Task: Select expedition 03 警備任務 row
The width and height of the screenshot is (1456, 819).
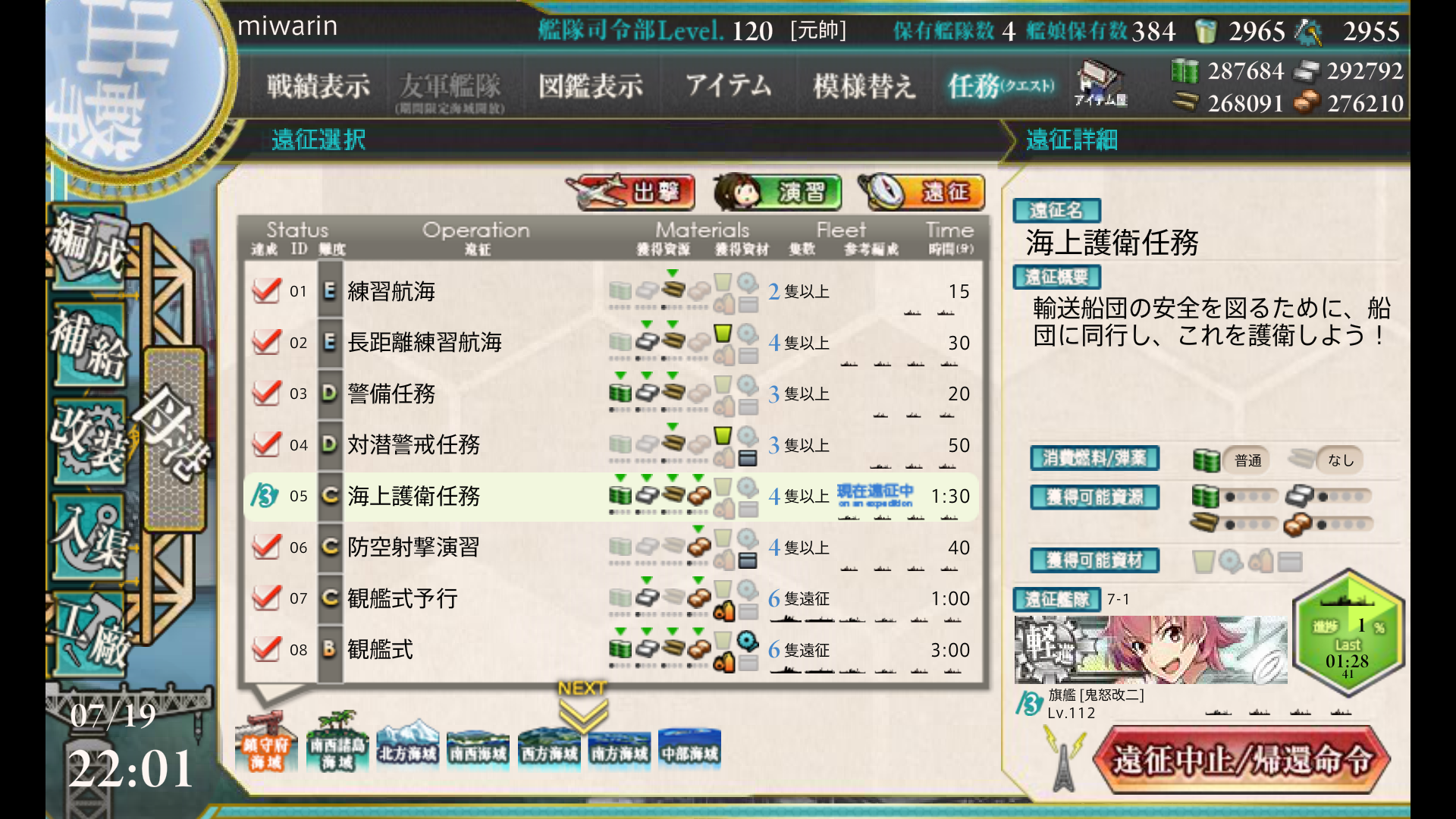Action: [612, 394]
